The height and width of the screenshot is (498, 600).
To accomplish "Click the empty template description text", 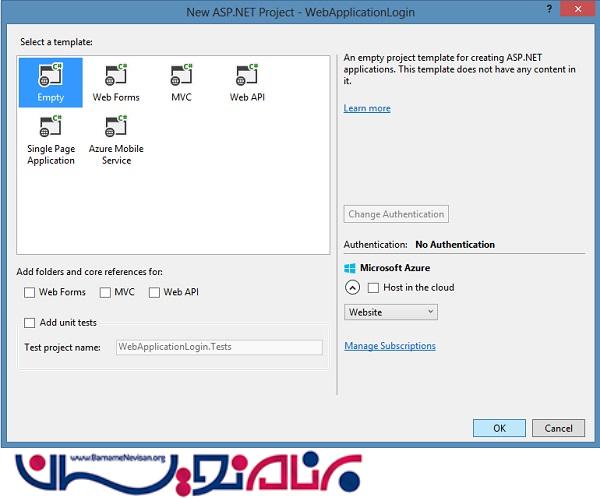I will pos(459,69).
